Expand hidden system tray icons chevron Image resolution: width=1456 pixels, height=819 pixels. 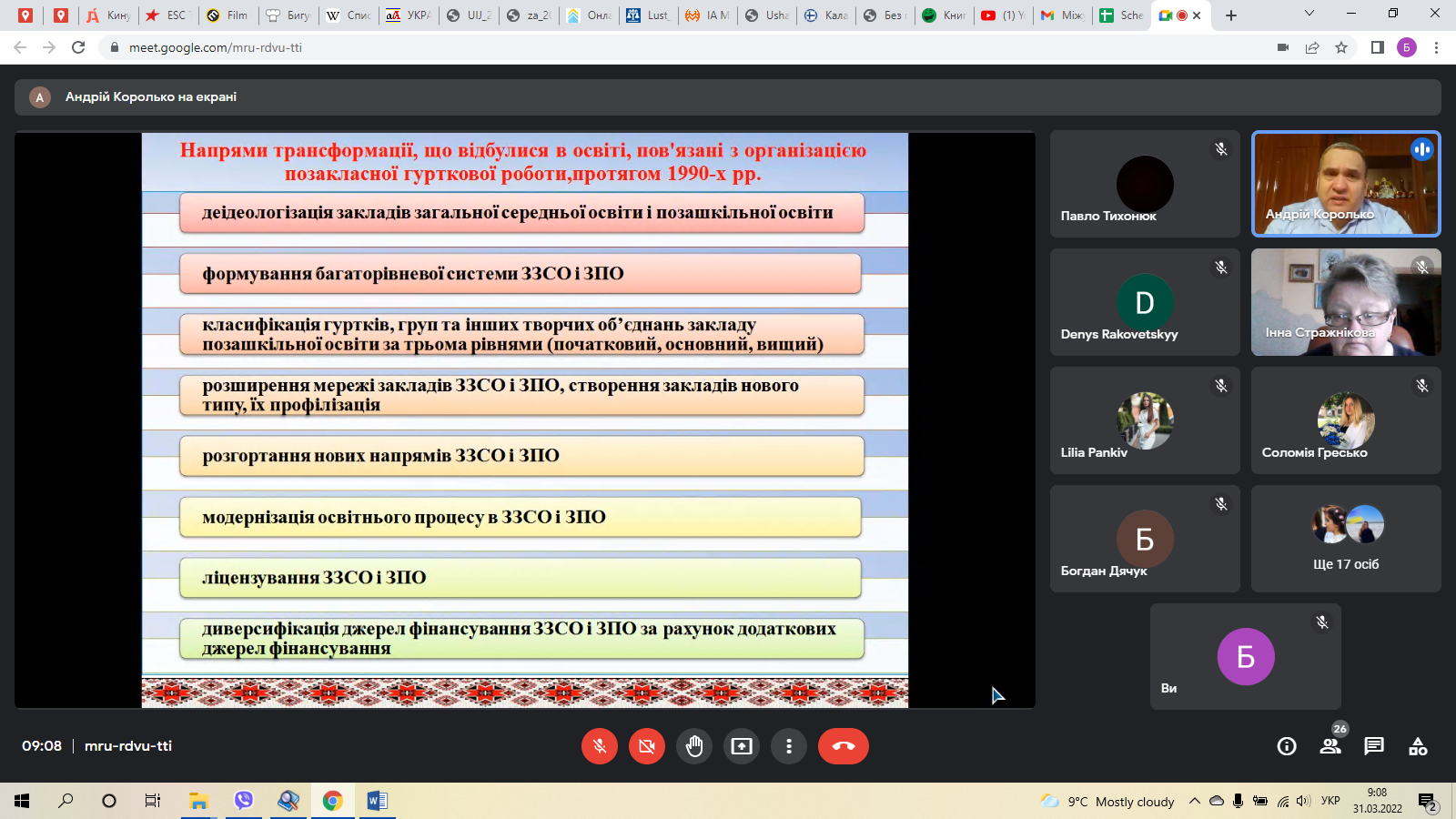[1195, 801]
